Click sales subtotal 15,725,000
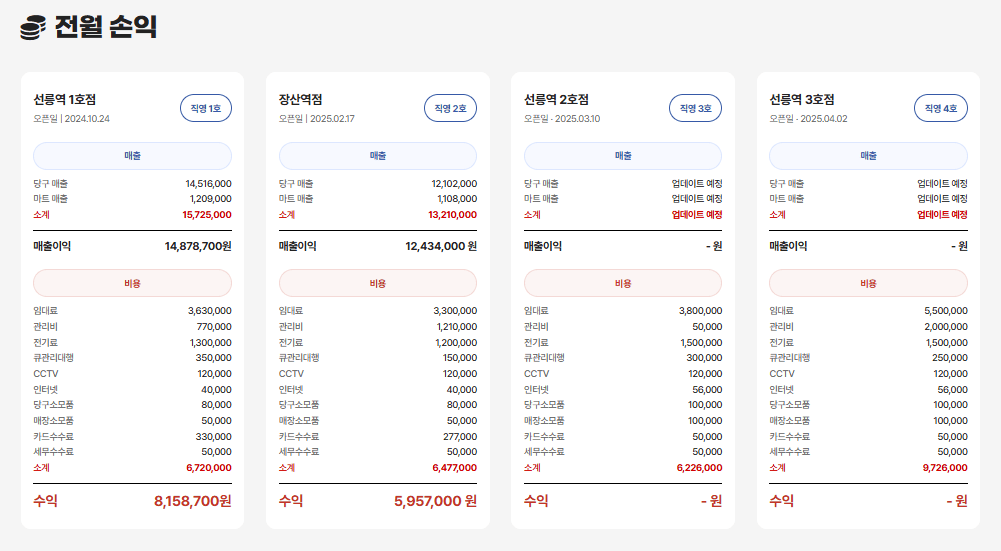This screenshot has height=551, width=1001. [207, 215]
